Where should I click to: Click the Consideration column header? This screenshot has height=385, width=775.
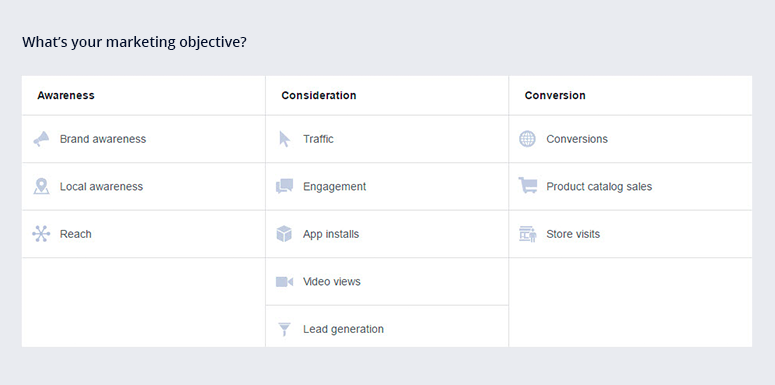pos(319,95)
